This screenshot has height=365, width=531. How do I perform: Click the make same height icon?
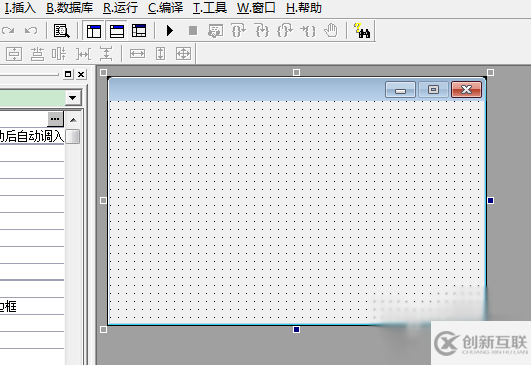click(161, 54)
